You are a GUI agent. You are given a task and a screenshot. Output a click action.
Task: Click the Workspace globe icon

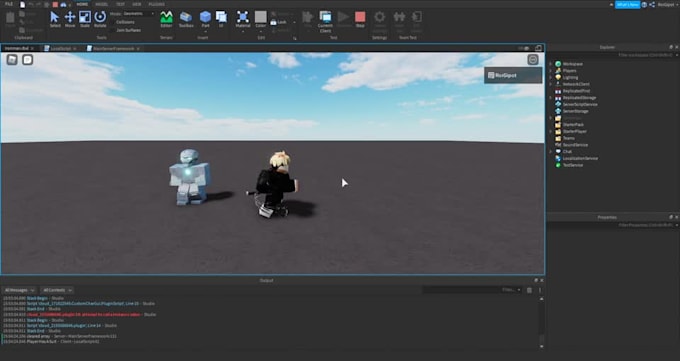[558, 64]
